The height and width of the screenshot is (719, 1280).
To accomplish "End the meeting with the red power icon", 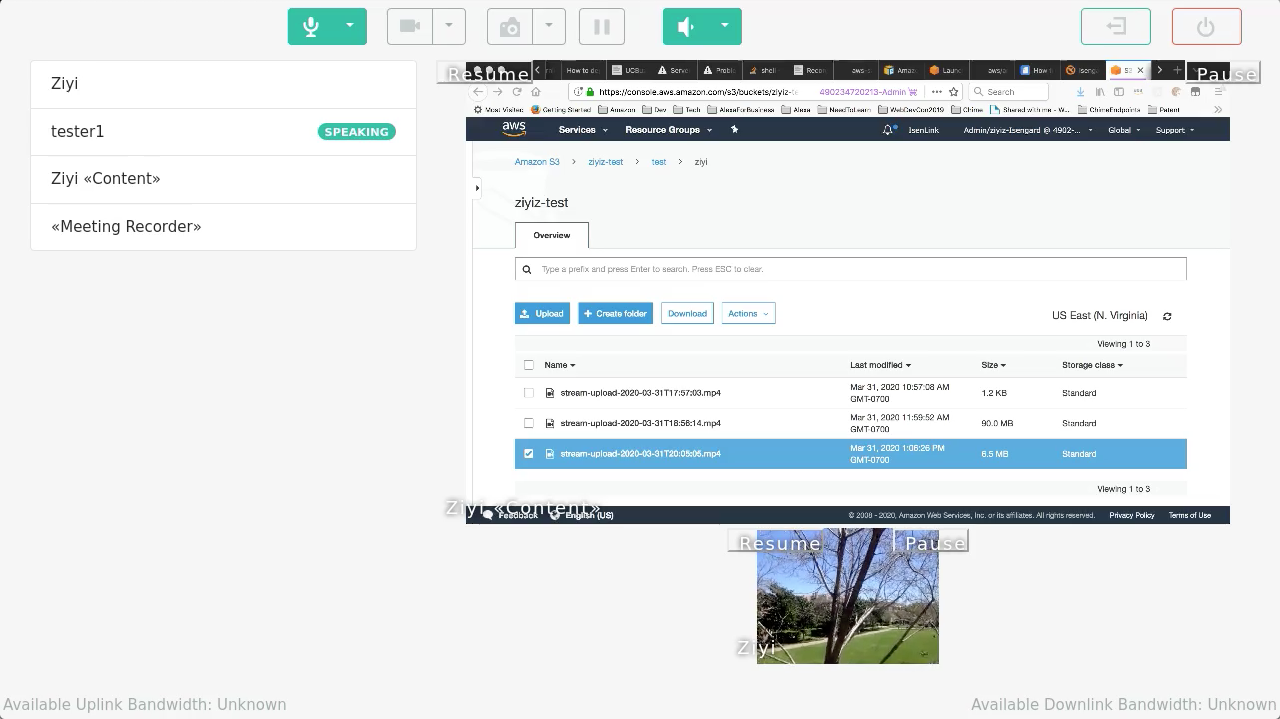I will click(1206, 27).
